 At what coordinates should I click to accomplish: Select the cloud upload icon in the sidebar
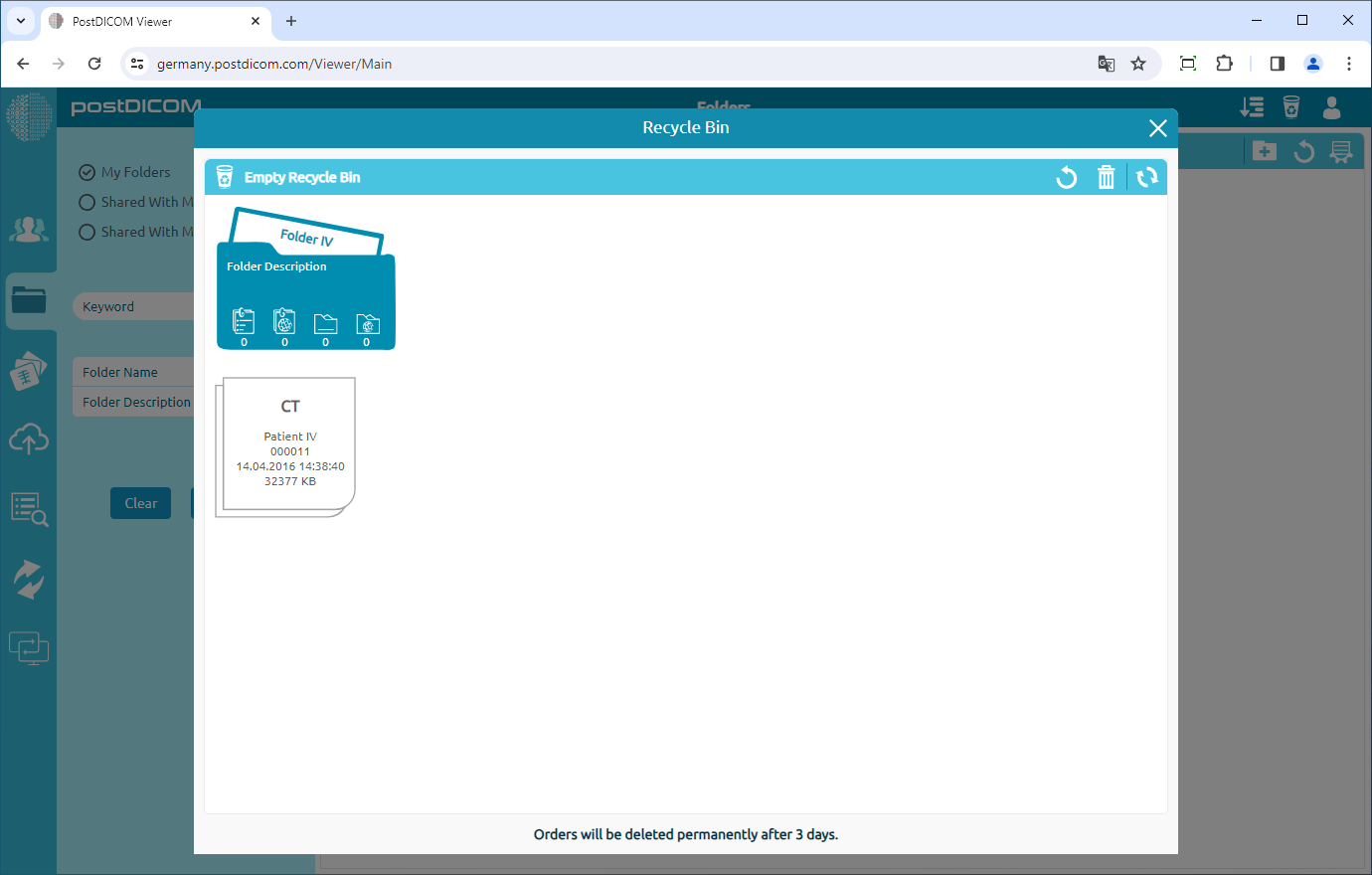[30, 438]
